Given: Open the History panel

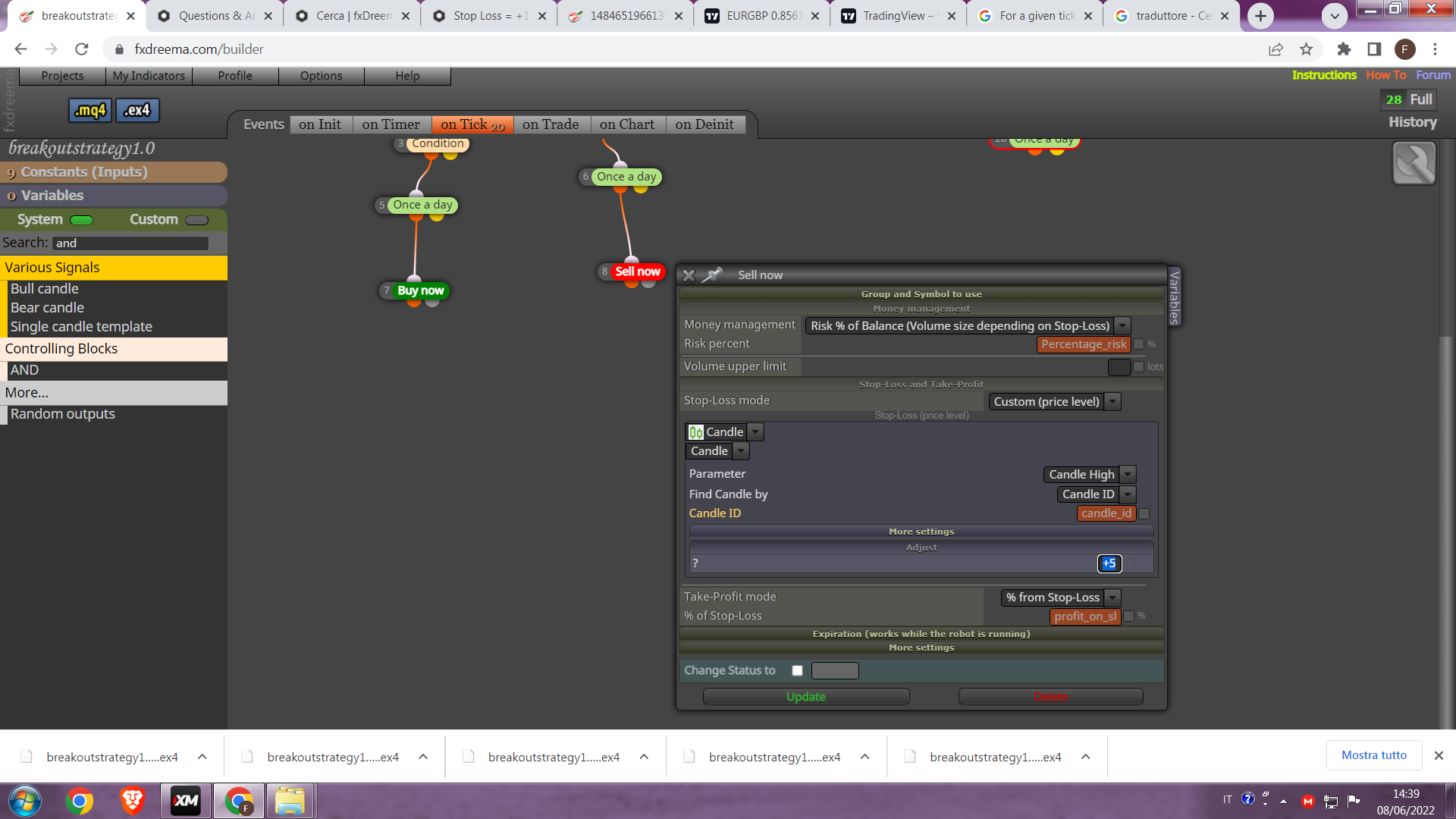Looking at the screenshot, I should click(x=1413, y=122).
